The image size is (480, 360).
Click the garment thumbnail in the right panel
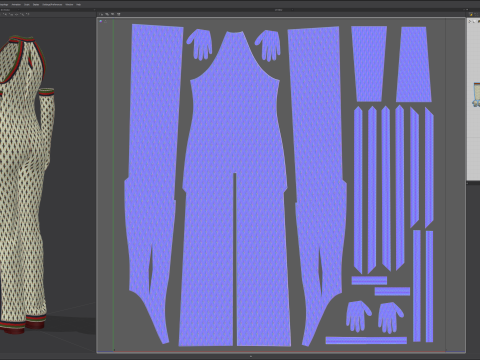(476, 95)
